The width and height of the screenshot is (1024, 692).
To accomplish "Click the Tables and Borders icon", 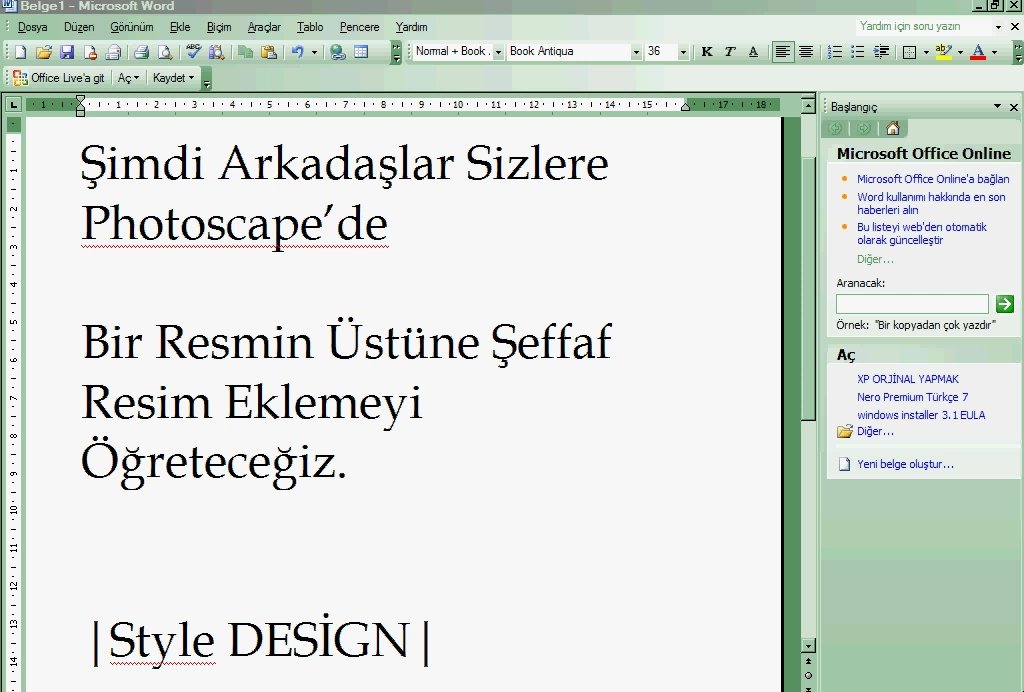I will point(361,52).
